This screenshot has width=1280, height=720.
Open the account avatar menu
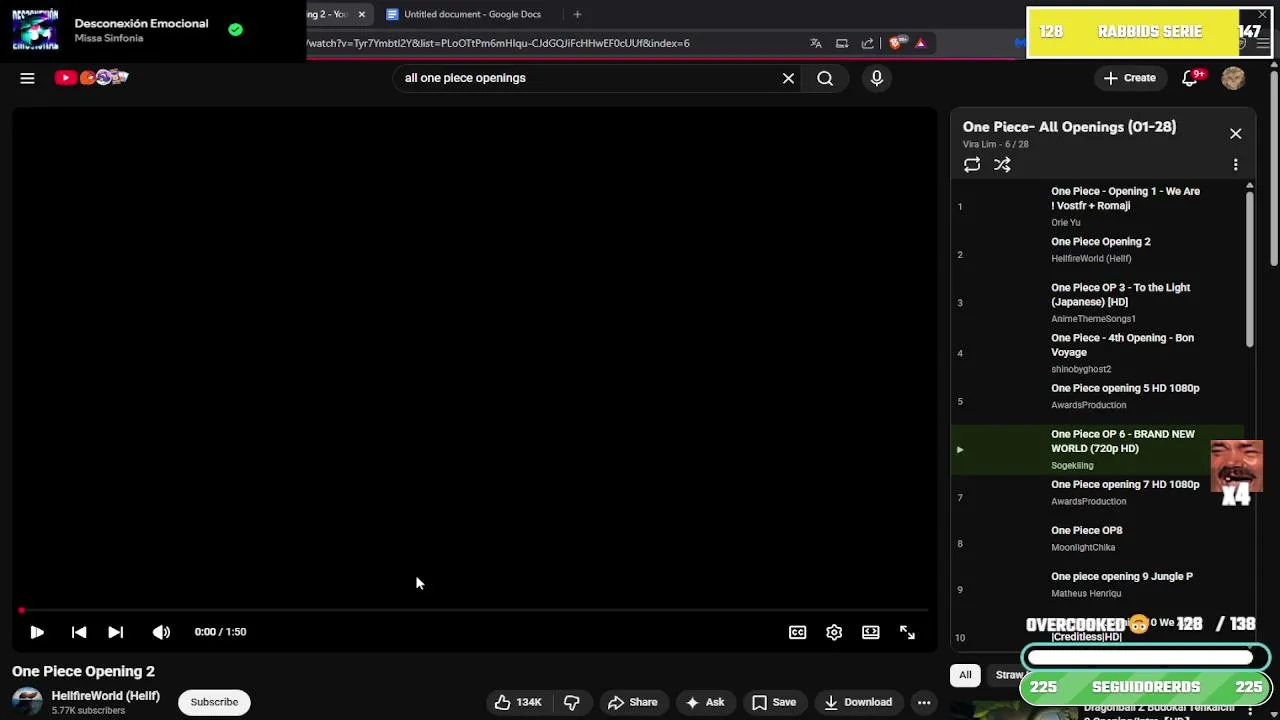[x=1233, y=78]
